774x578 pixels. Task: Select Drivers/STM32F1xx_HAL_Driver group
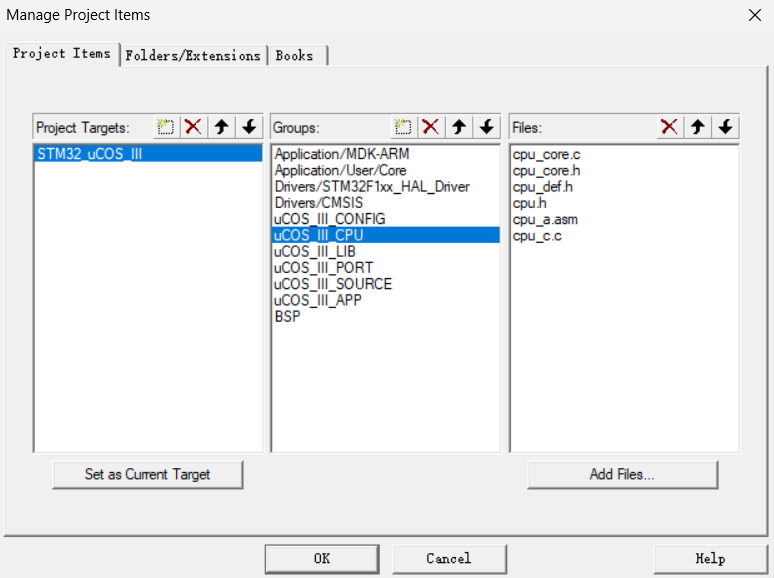coord(386,187)
